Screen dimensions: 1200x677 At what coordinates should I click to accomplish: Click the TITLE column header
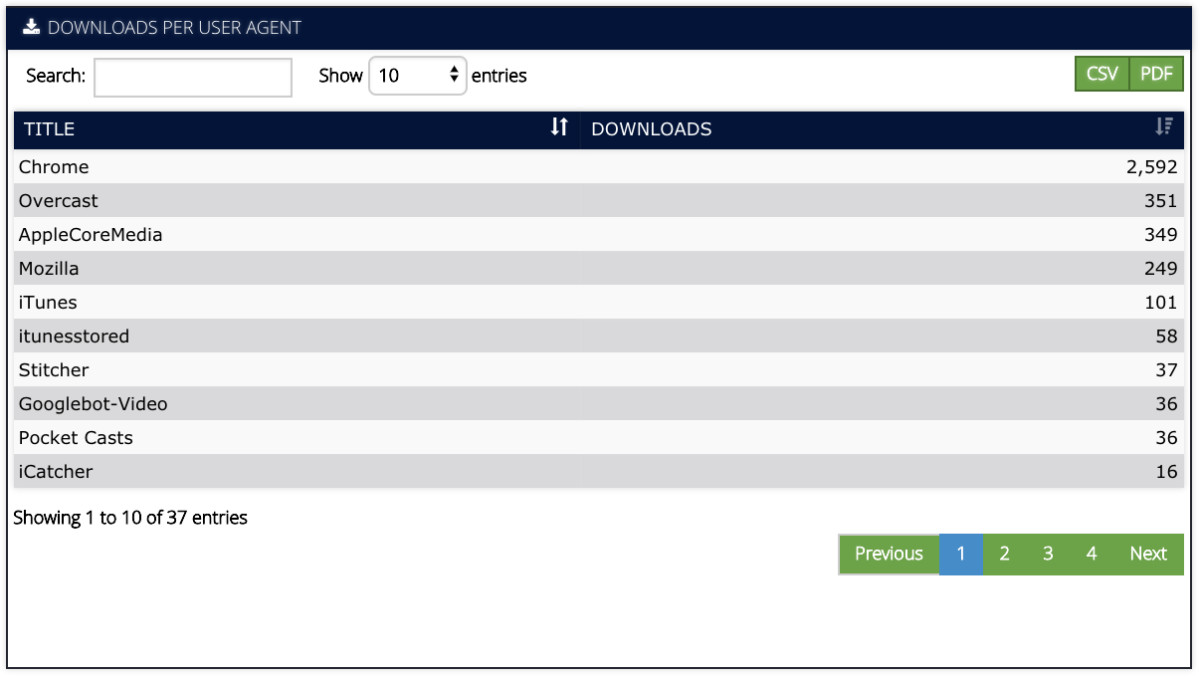point(297,129)
